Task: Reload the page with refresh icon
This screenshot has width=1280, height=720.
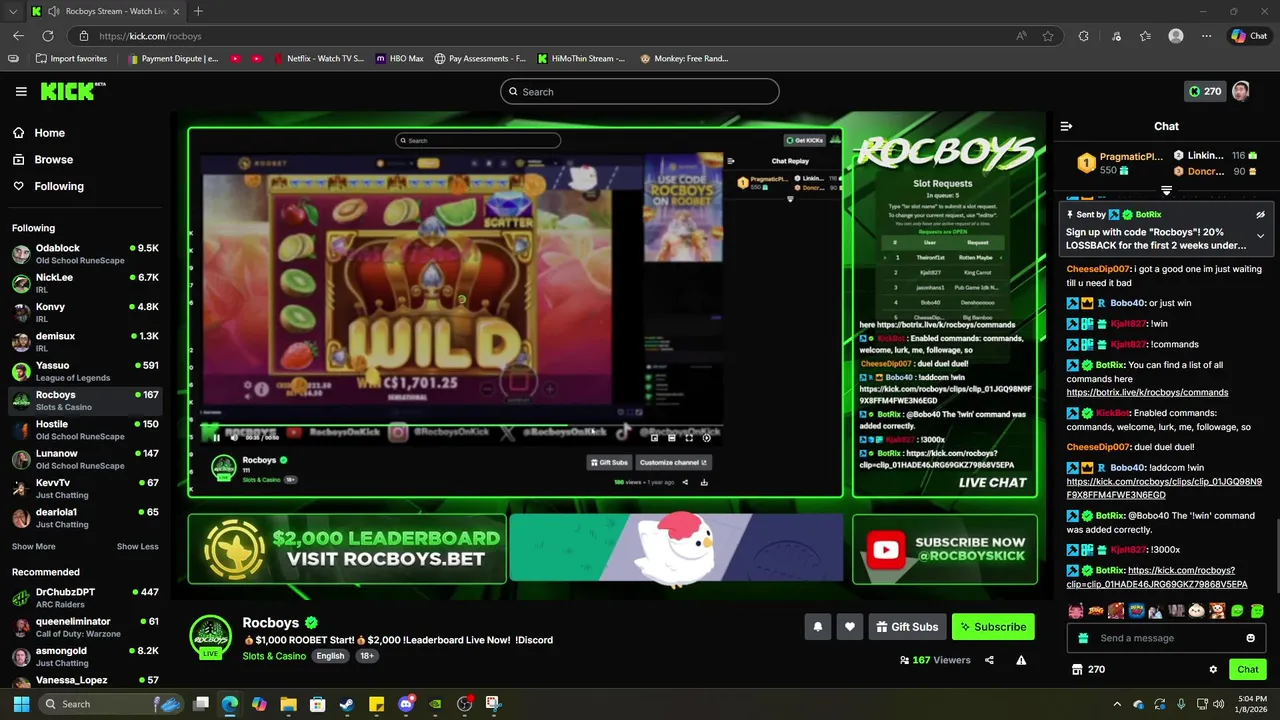Action: coord(47,36)
